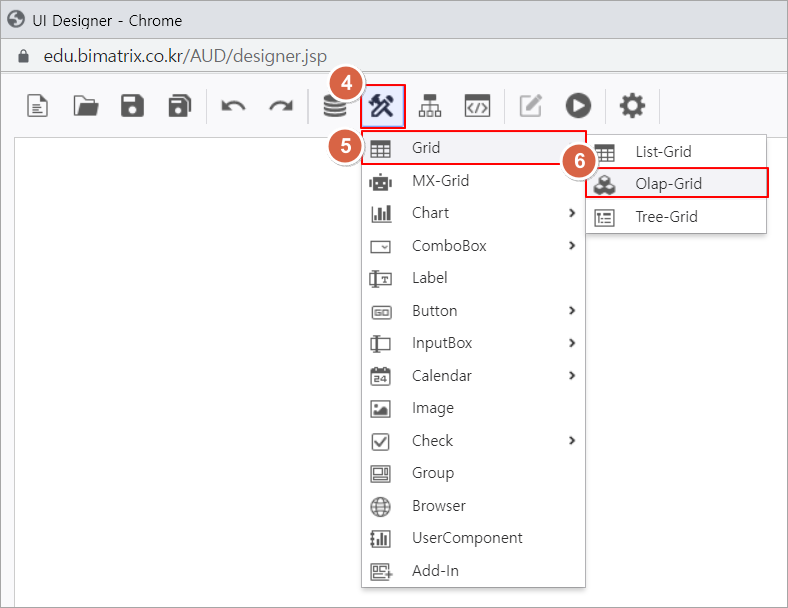Viewport: 788px width, 608px height.
Task: Run the report with the play icon
Action: click(578, 105)
